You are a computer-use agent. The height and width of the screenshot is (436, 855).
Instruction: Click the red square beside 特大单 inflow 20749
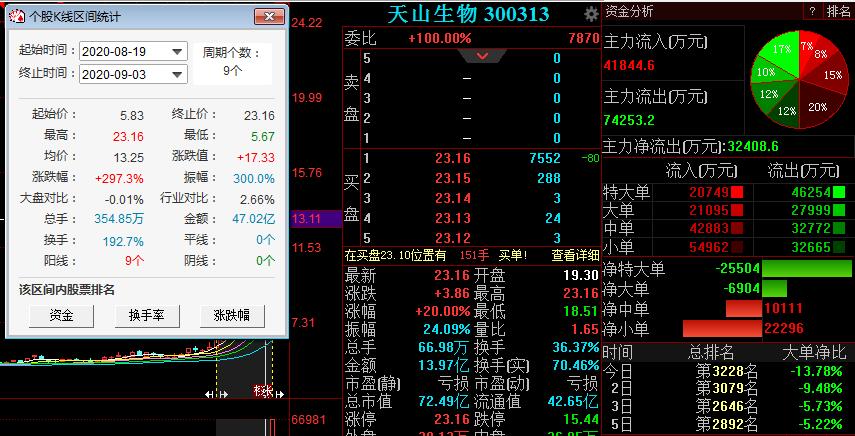[737, 192]
